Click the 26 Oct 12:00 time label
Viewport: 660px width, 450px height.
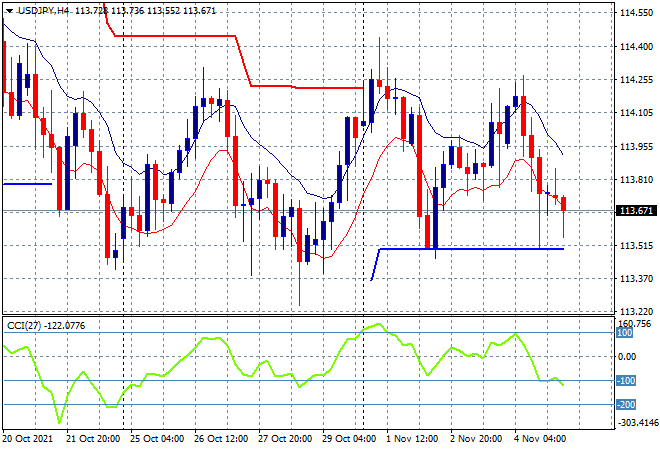tap(221, 439)
